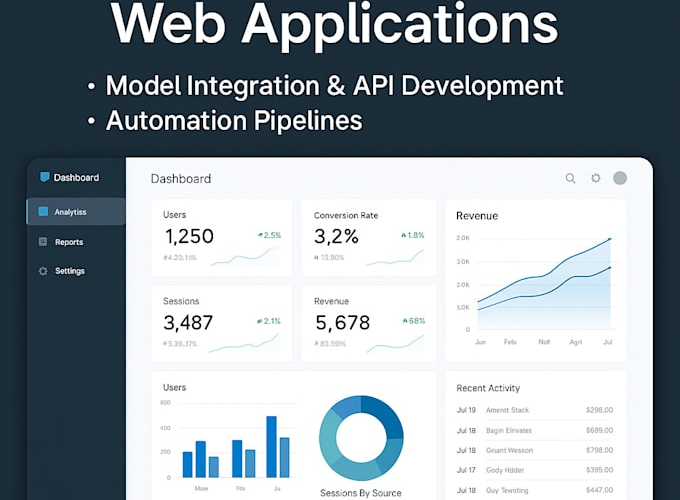
Task: Click the Dashboard logo icon in sidebar
Action: [x=44, y=177]
